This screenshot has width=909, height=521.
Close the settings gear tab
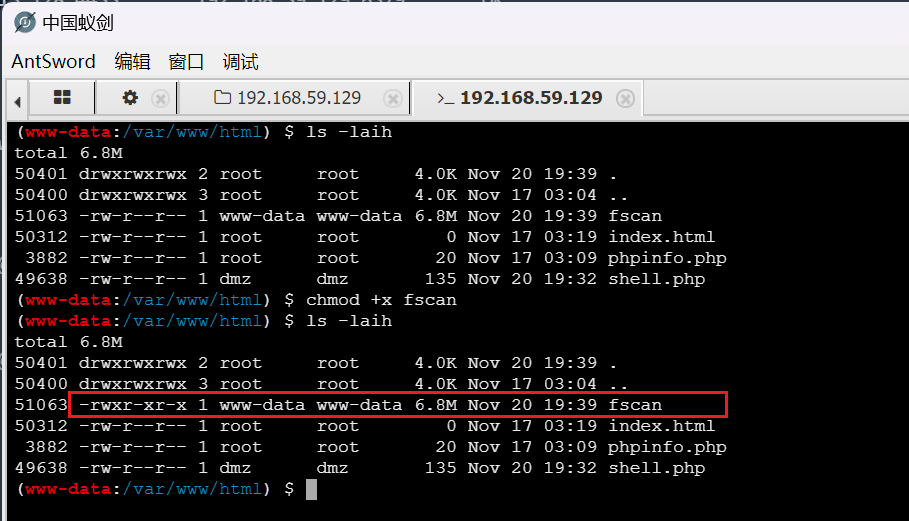point(160,99)
